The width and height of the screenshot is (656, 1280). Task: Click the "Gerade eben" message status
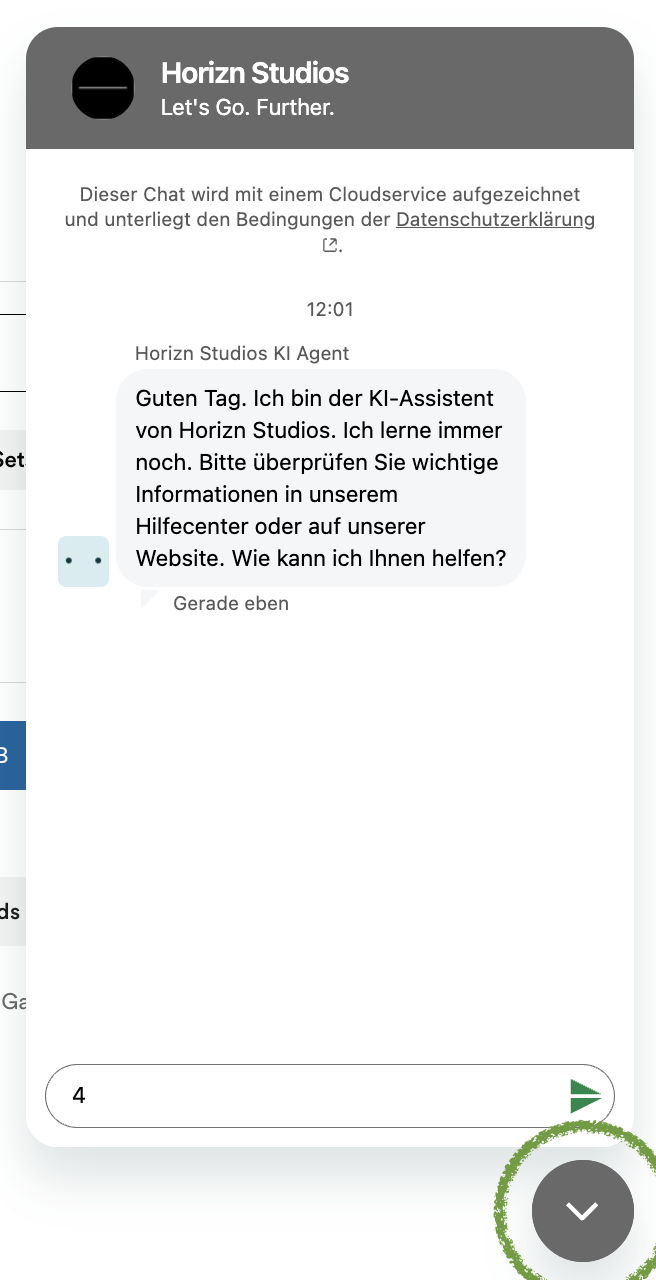coord(231,603)
